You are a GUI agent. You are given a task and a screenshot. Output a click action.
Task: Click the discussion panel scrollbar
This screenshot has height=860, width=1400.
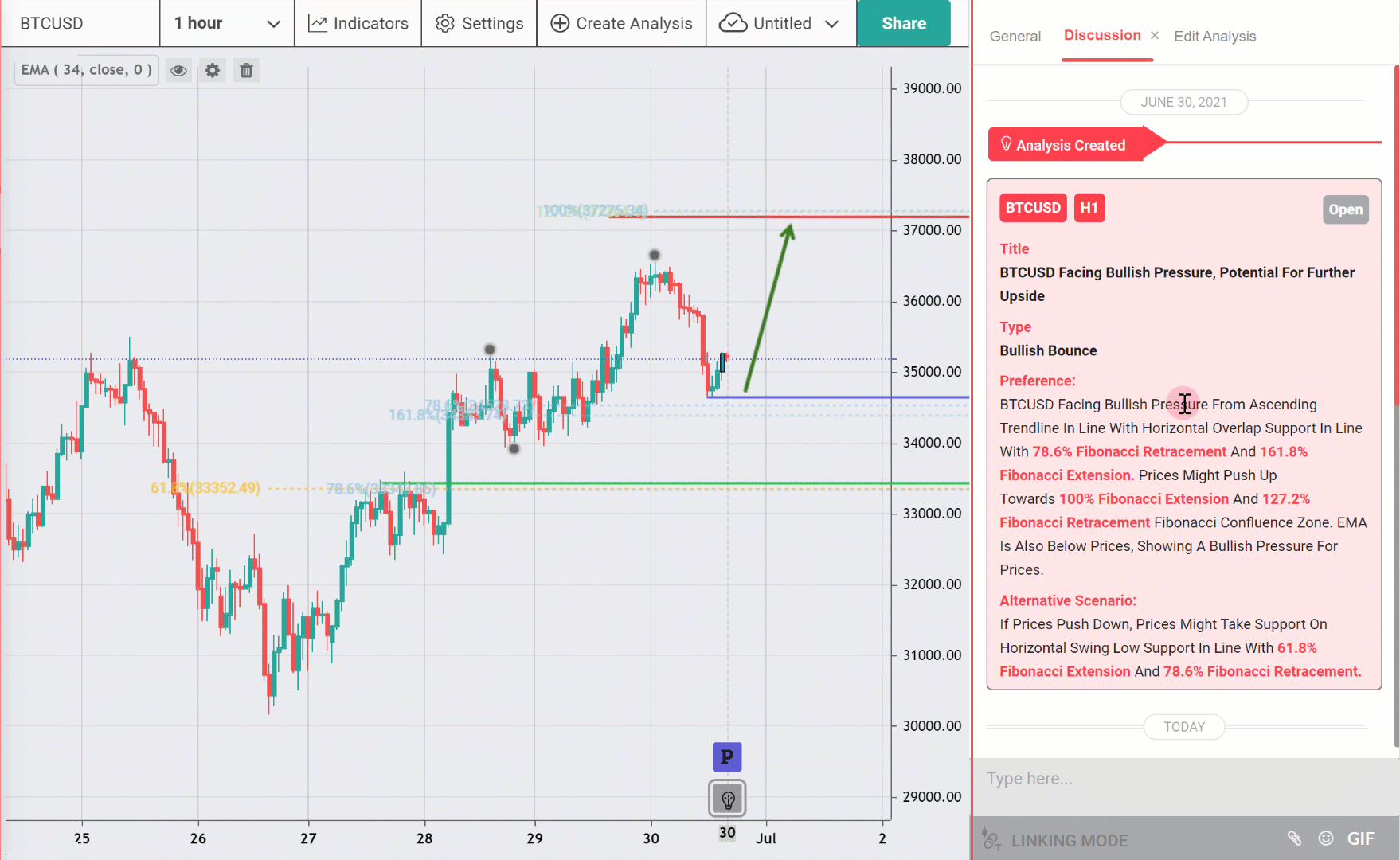1396,406
